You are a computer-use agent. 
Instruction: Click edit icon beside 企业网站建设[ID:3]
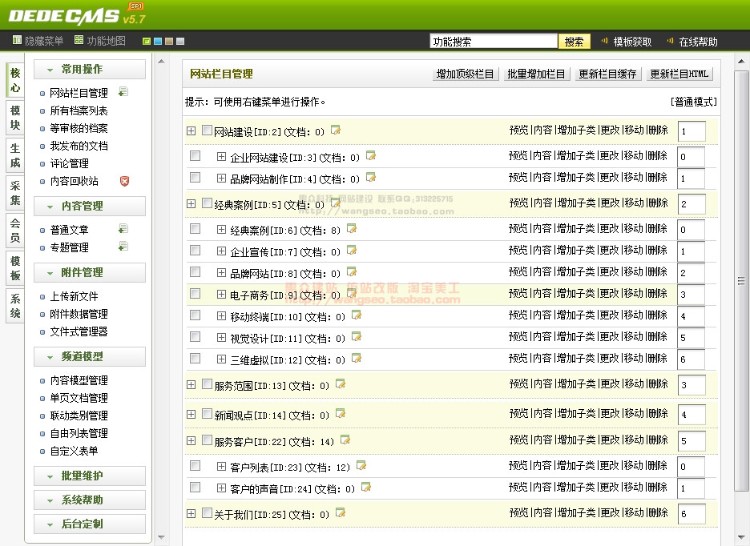coord(371,155)
